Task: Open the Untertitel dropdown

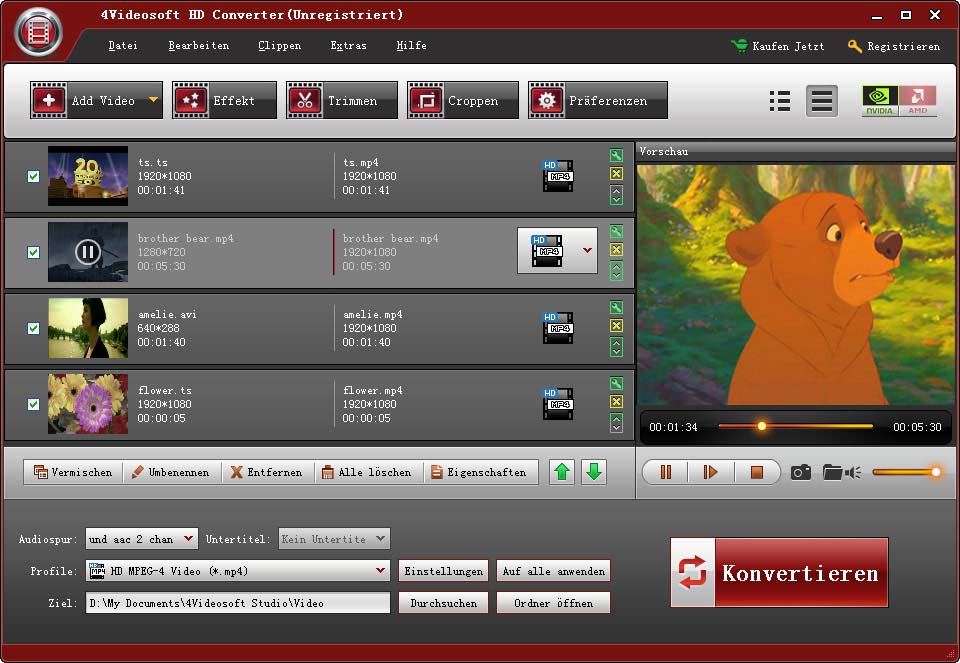Action: coord(381,539)
